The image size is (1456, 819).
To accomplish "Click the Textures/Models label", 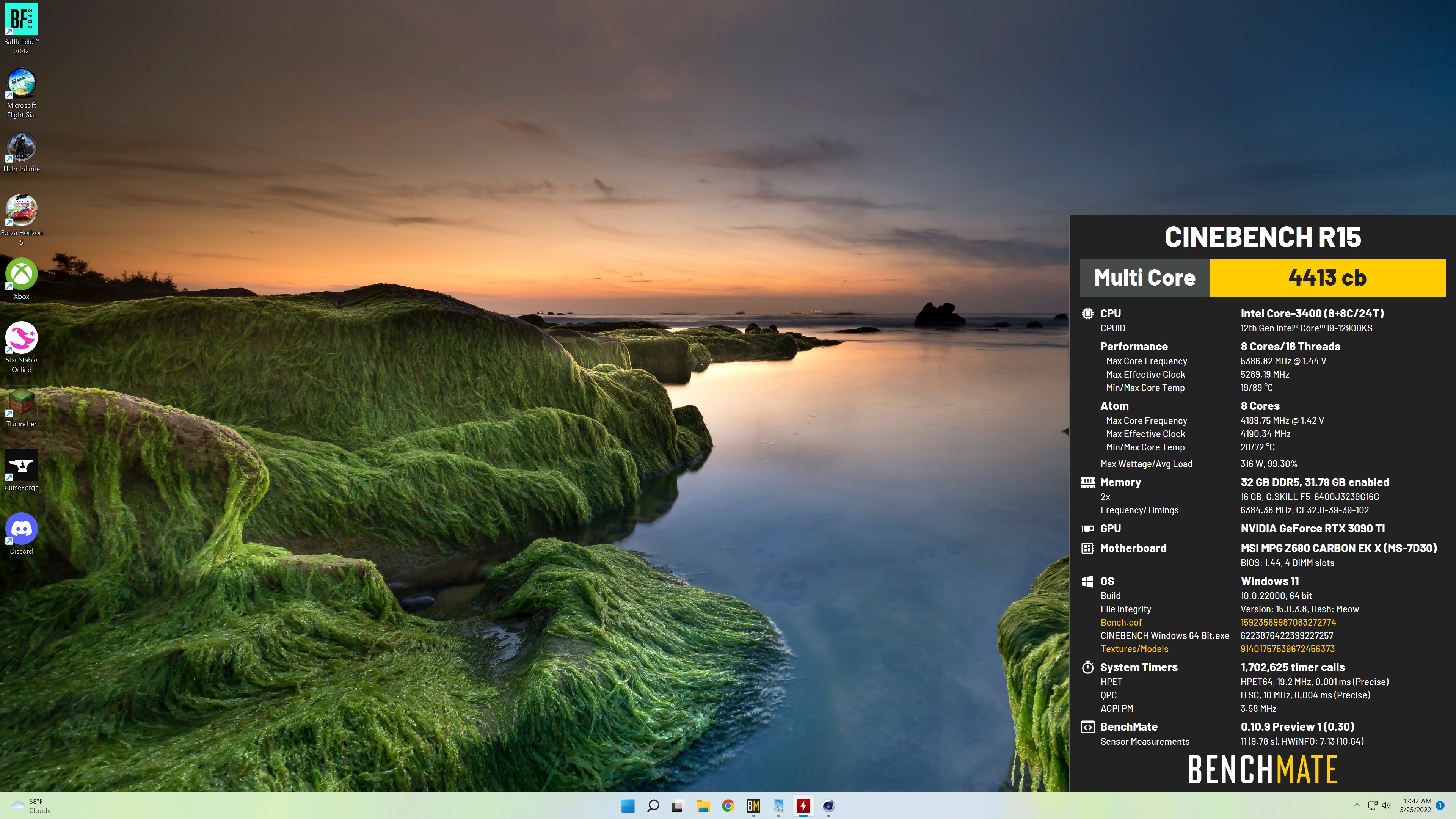I will click(1134, 649).
